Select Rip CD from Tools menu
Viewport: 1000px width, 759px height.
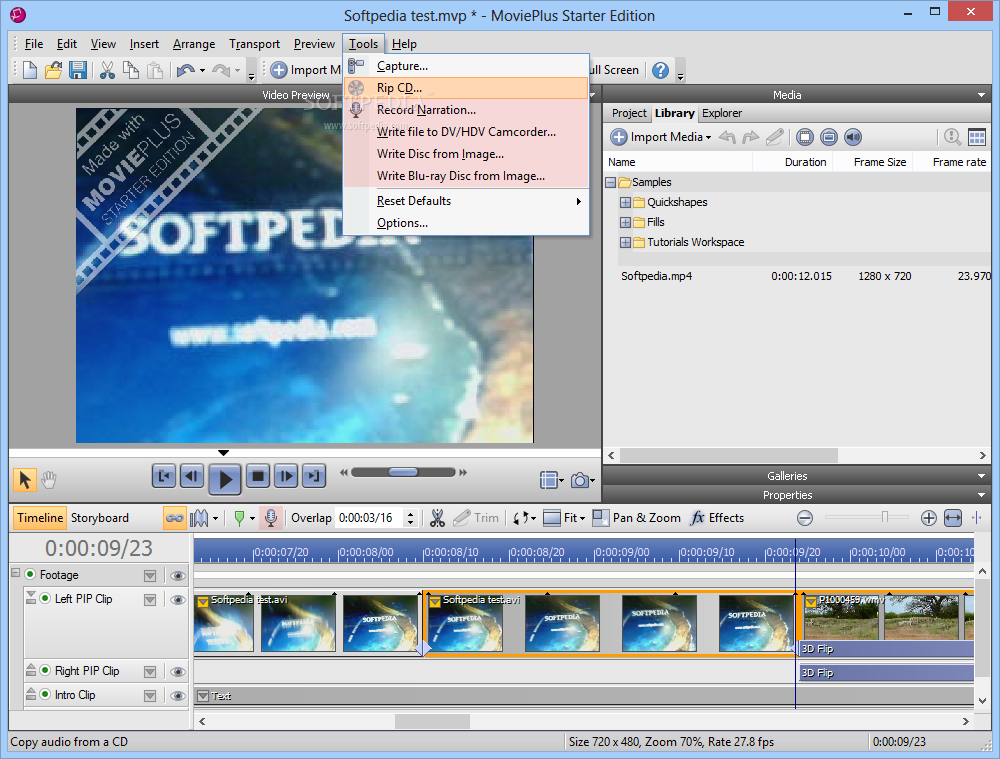tap(466, 88)
